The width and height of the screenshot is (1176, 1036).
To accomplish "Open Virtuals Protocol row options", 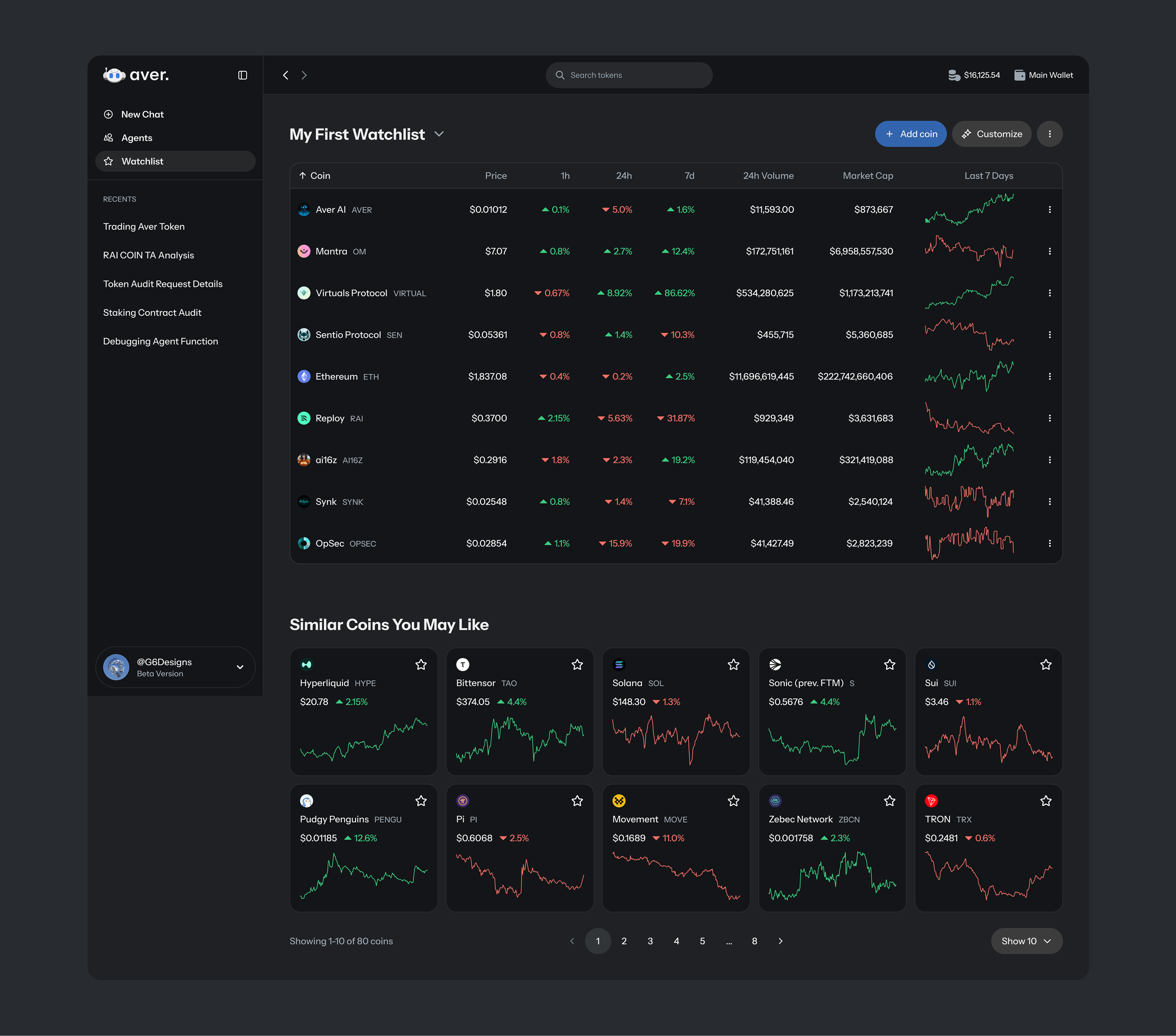I will pyautogui.click(x=1050, y=293).
